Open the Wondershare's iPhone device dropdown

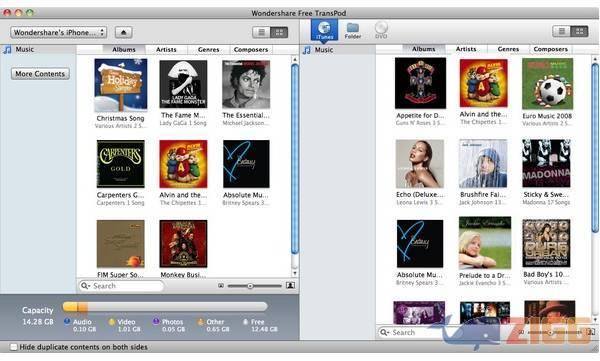(x=59, y=33)
